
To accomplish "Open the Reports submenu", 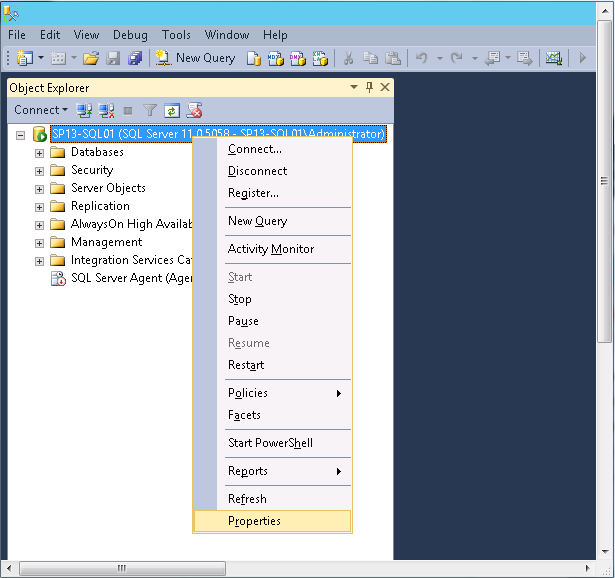I will tap(273, 471).
